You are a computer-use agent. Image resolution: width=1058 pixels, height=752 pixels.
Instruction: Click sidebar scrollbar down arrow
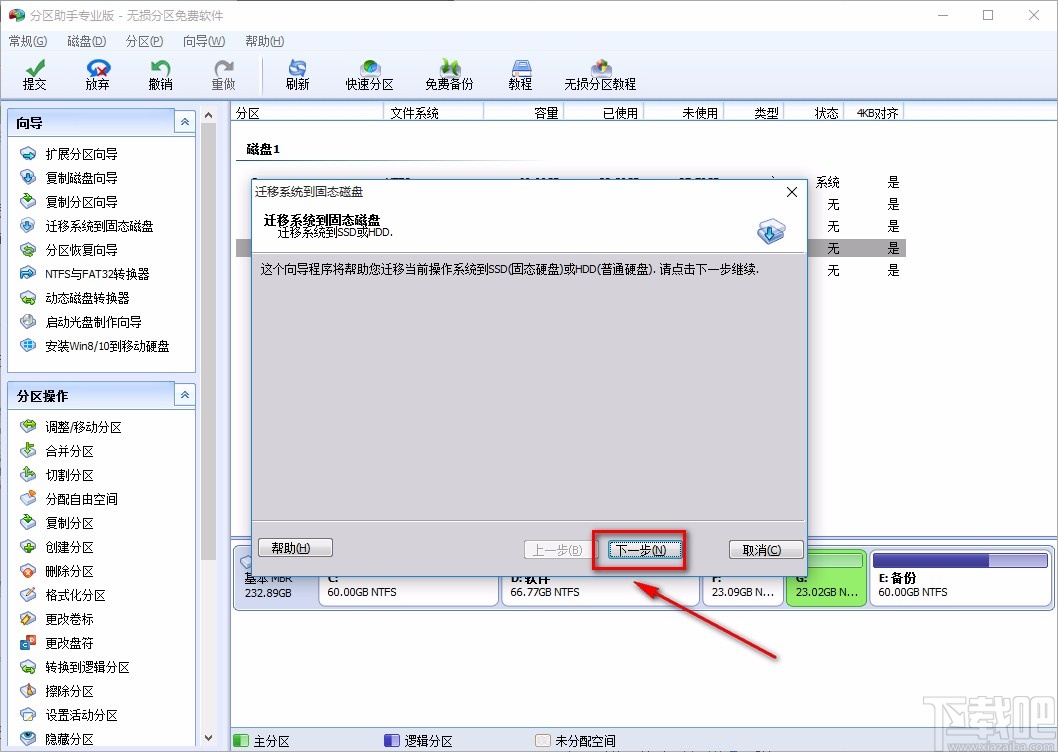click(x=208, y=738)
